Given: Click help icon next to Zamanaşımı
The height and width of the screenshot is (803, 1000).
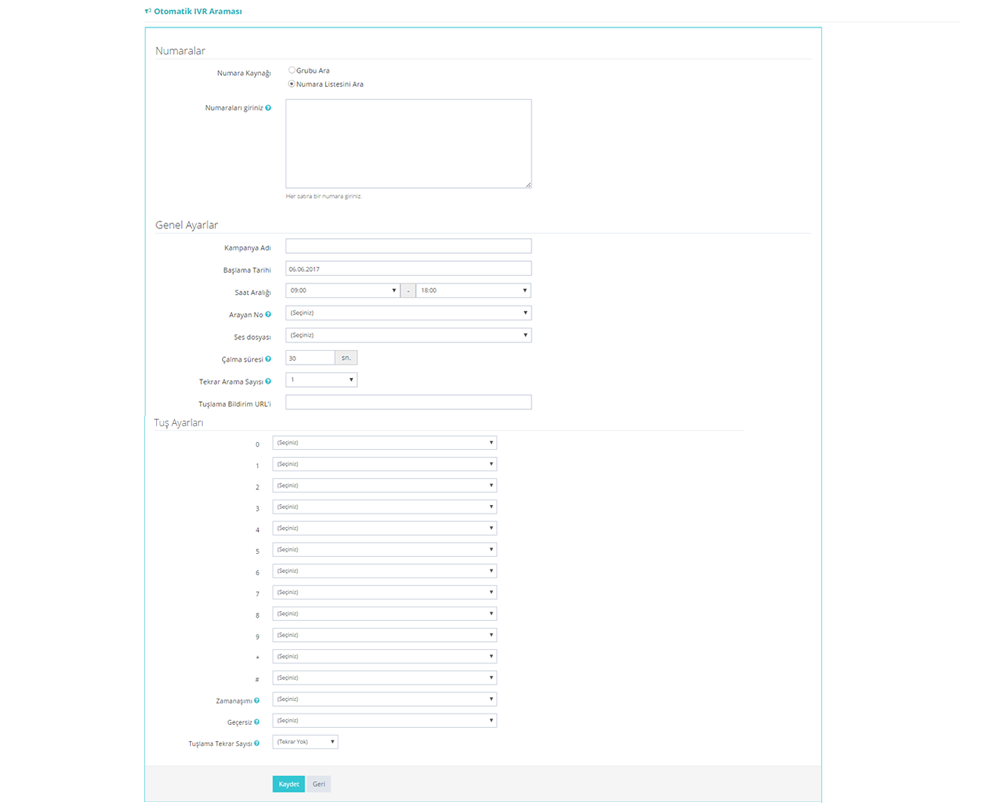Looking at the screenshot, I should 257,700.
